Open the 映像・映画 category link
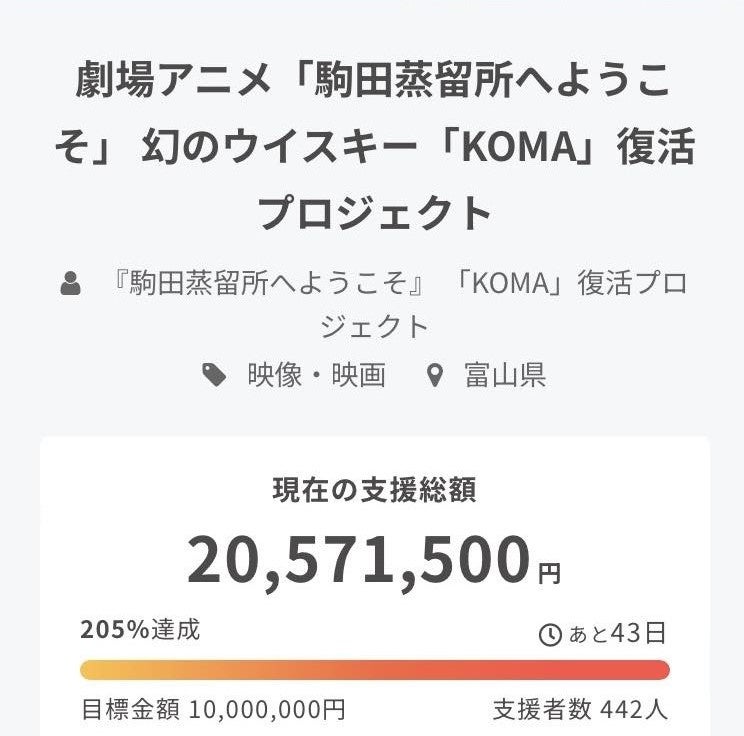Image resolution: width=744 pixels, height=736 pixels. [x=317, y=375]
